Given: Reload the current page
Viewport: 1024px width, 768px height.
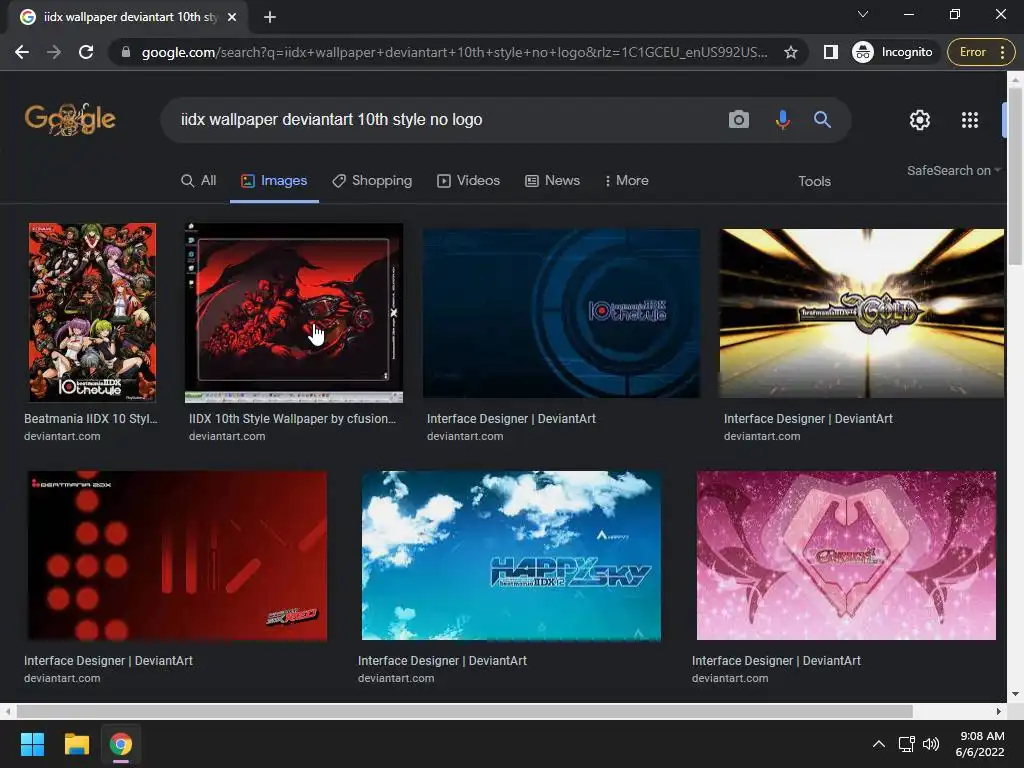Looking at the screenshot, I should coord(86,52).
